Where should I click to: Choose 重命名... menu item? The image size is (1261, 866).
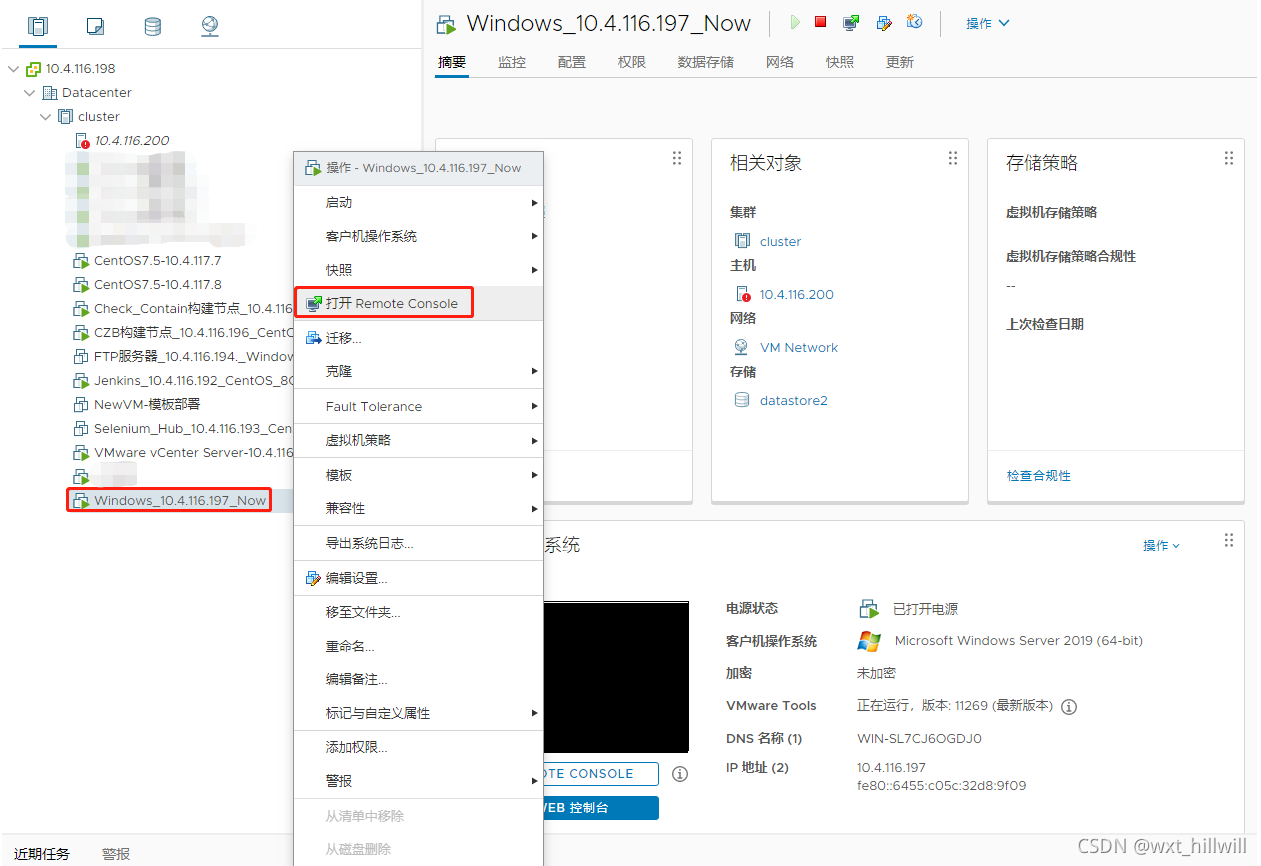[x=418, y=646]
